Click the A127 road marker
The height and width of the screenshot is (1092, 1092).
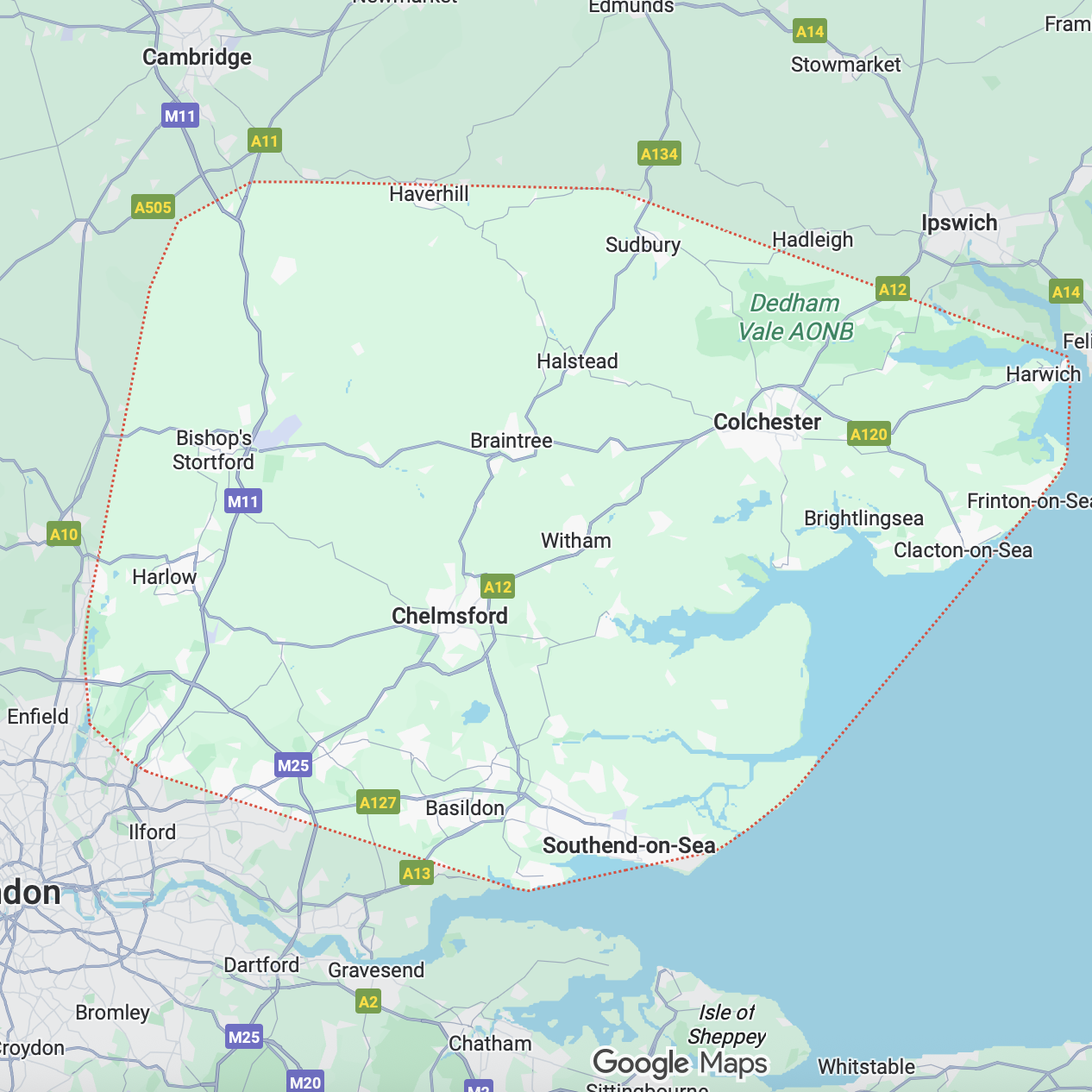(378, 803)
